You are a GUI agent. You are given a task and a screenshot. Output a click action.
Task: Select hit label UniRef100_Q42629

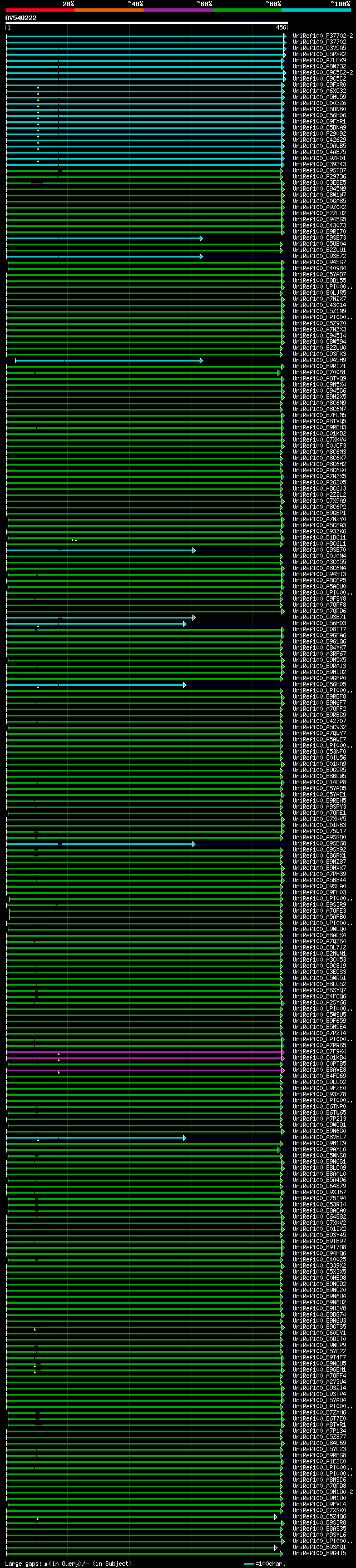(x=319, y=140)
